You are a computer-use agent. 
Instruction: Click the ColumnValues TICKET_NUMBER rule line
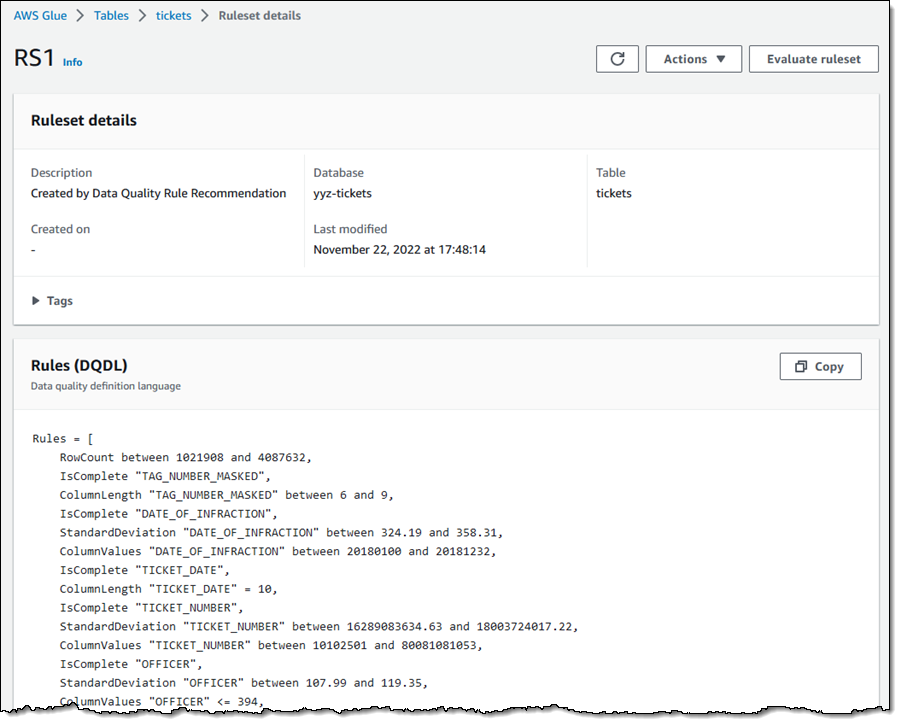tap(271, 645)
